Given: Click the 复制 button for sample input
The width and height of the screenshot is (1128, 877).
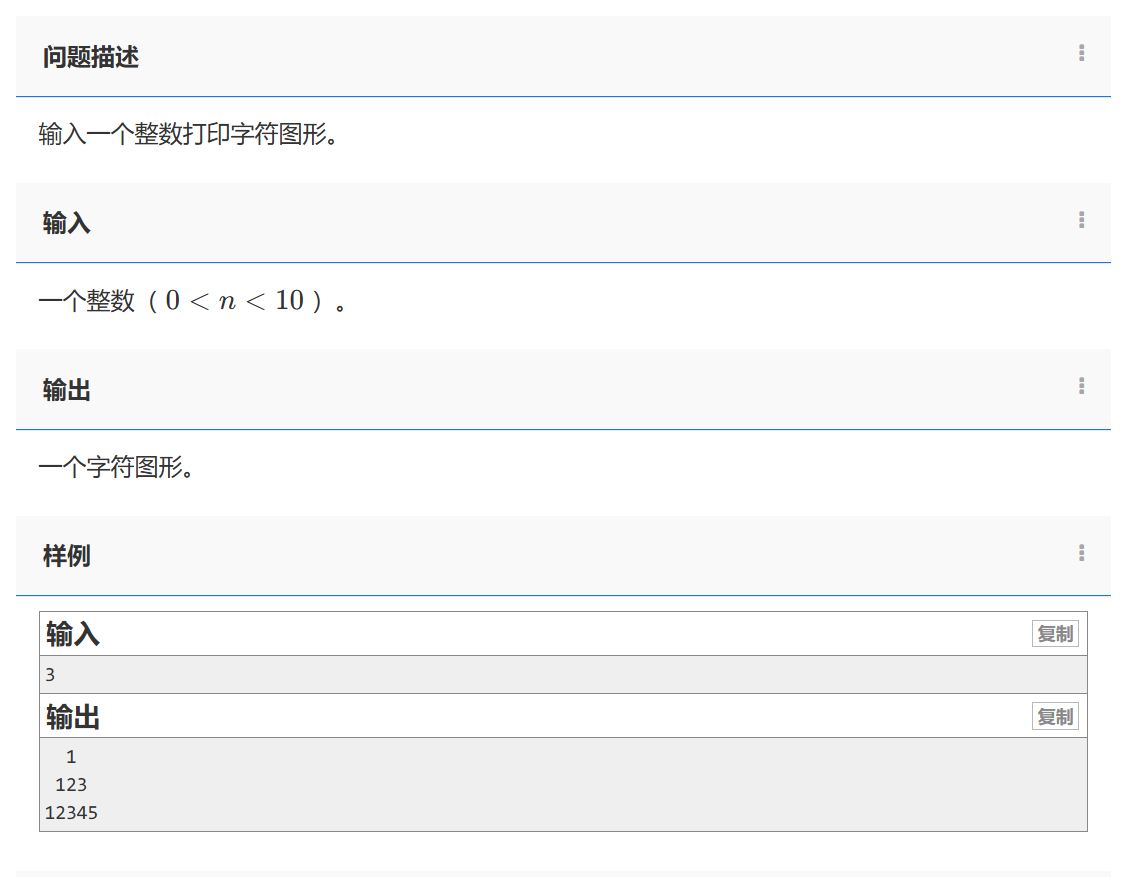Looking at the screenshot, I should tap(1057, 633).
